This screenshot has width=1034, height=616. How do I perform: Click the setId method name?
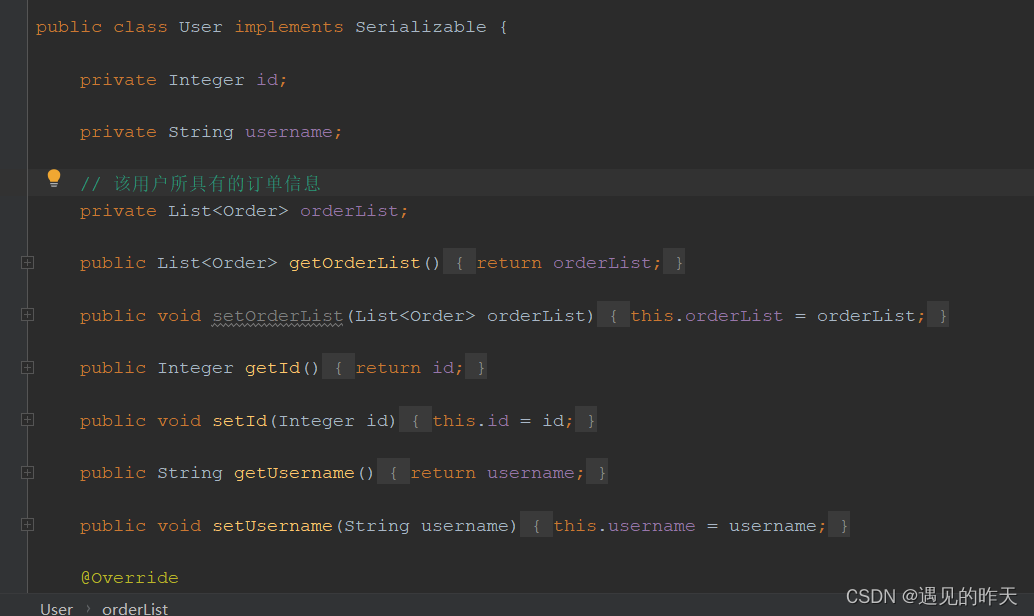[x=239, y=421]
